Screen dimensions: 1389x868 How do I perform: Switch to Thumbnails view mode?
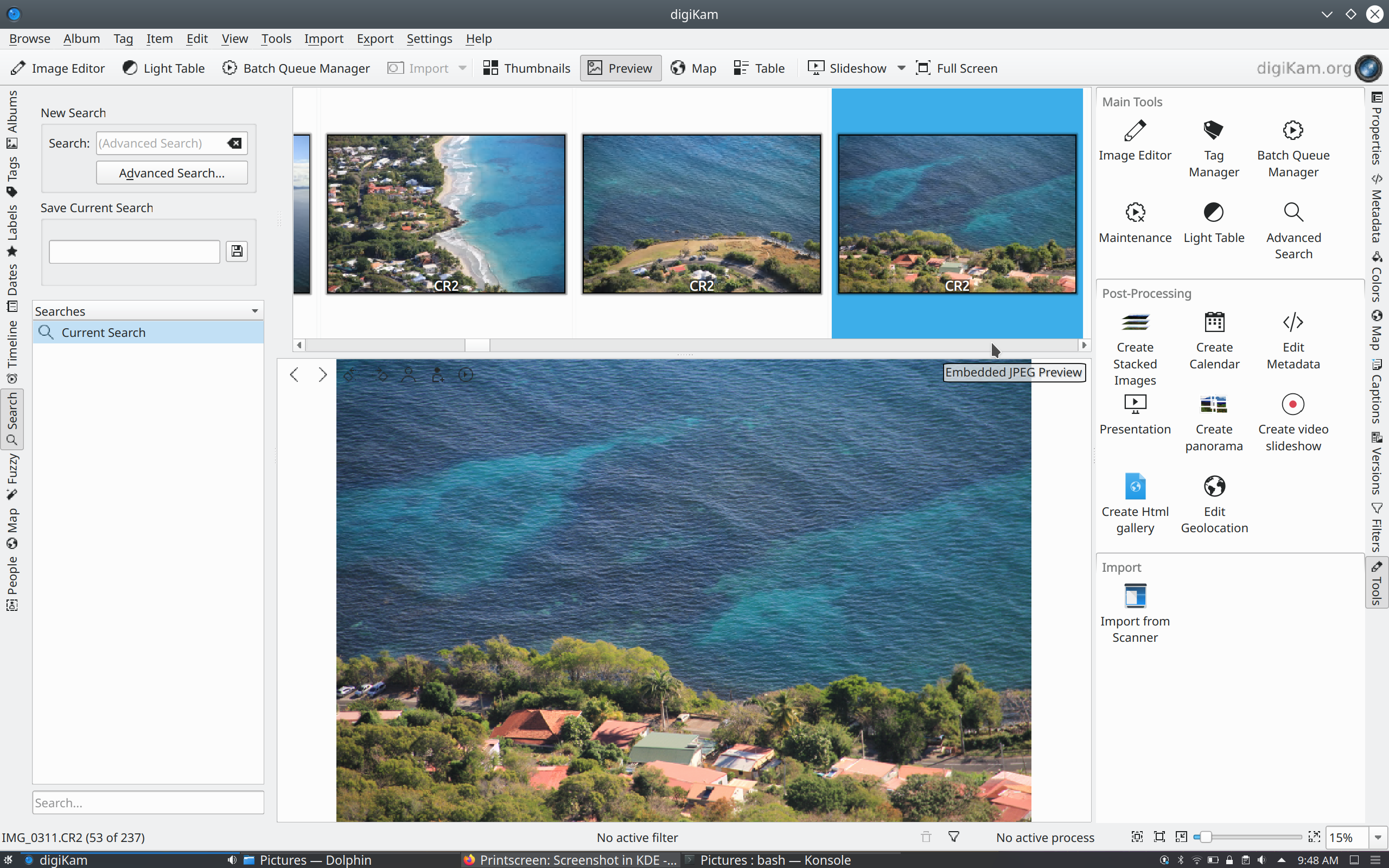tap(526, 68)
